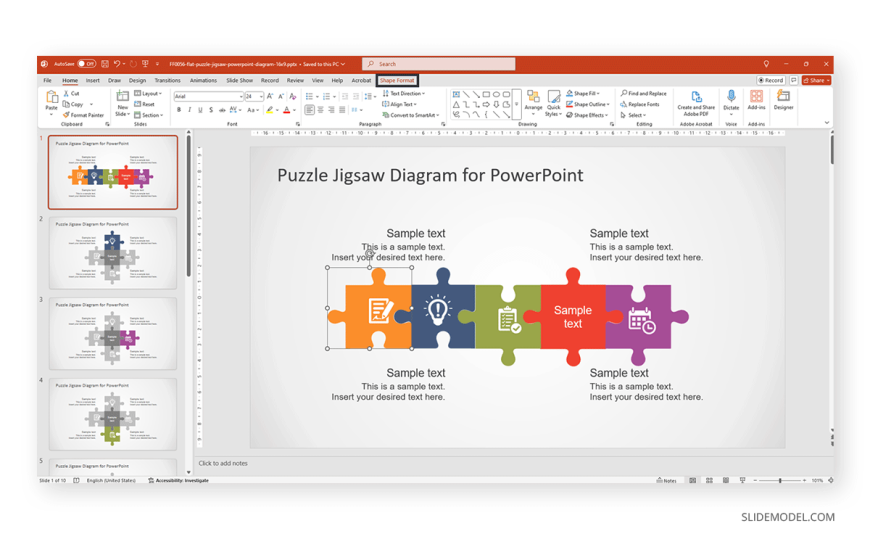This screenshot has width=870, height=539.
Task: Switch to Slide Sorter view
Action: click(709, 480)
